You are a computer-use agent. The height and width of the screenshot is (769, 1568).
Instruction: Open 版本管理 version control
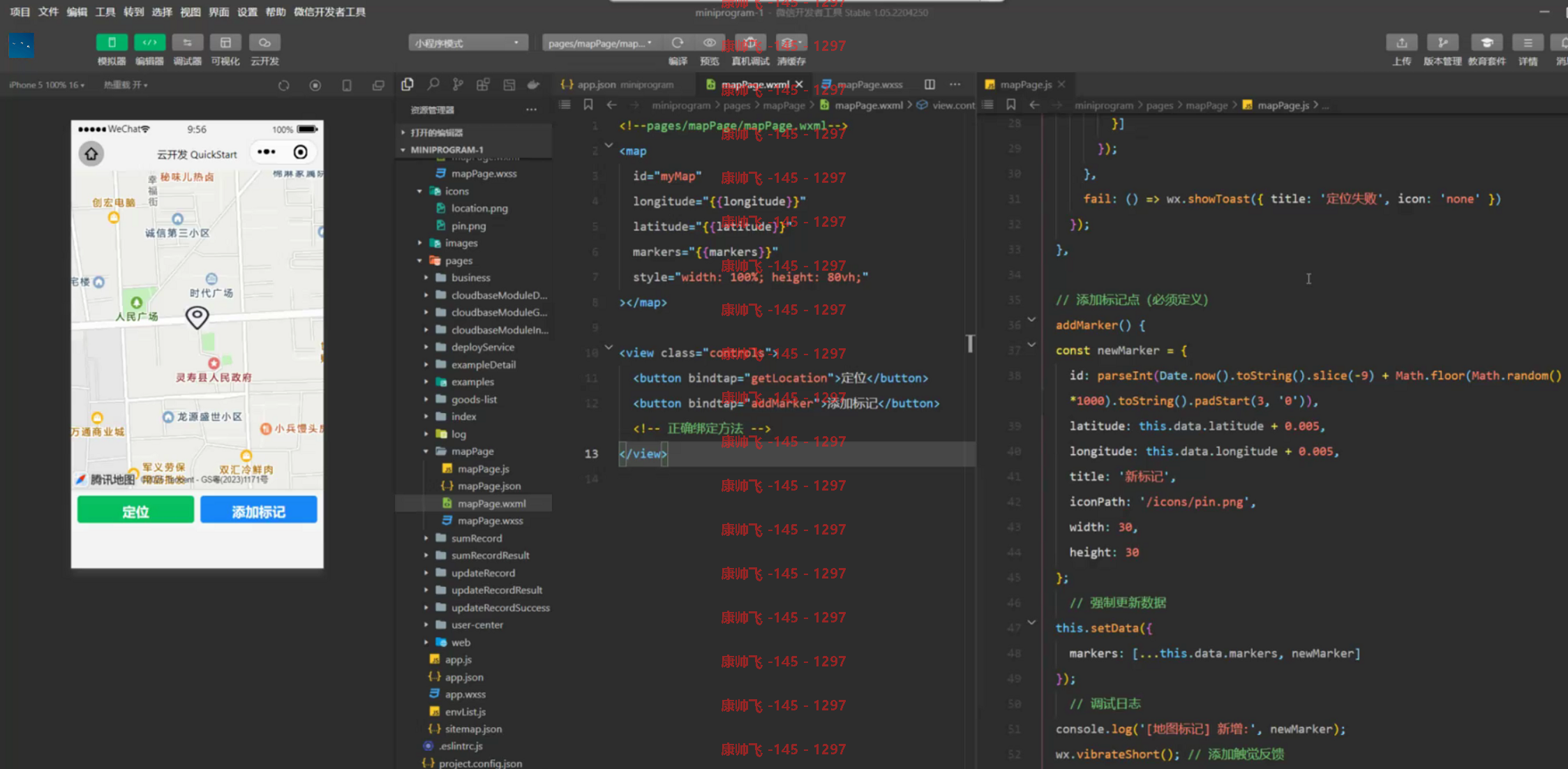point(1442,43)
